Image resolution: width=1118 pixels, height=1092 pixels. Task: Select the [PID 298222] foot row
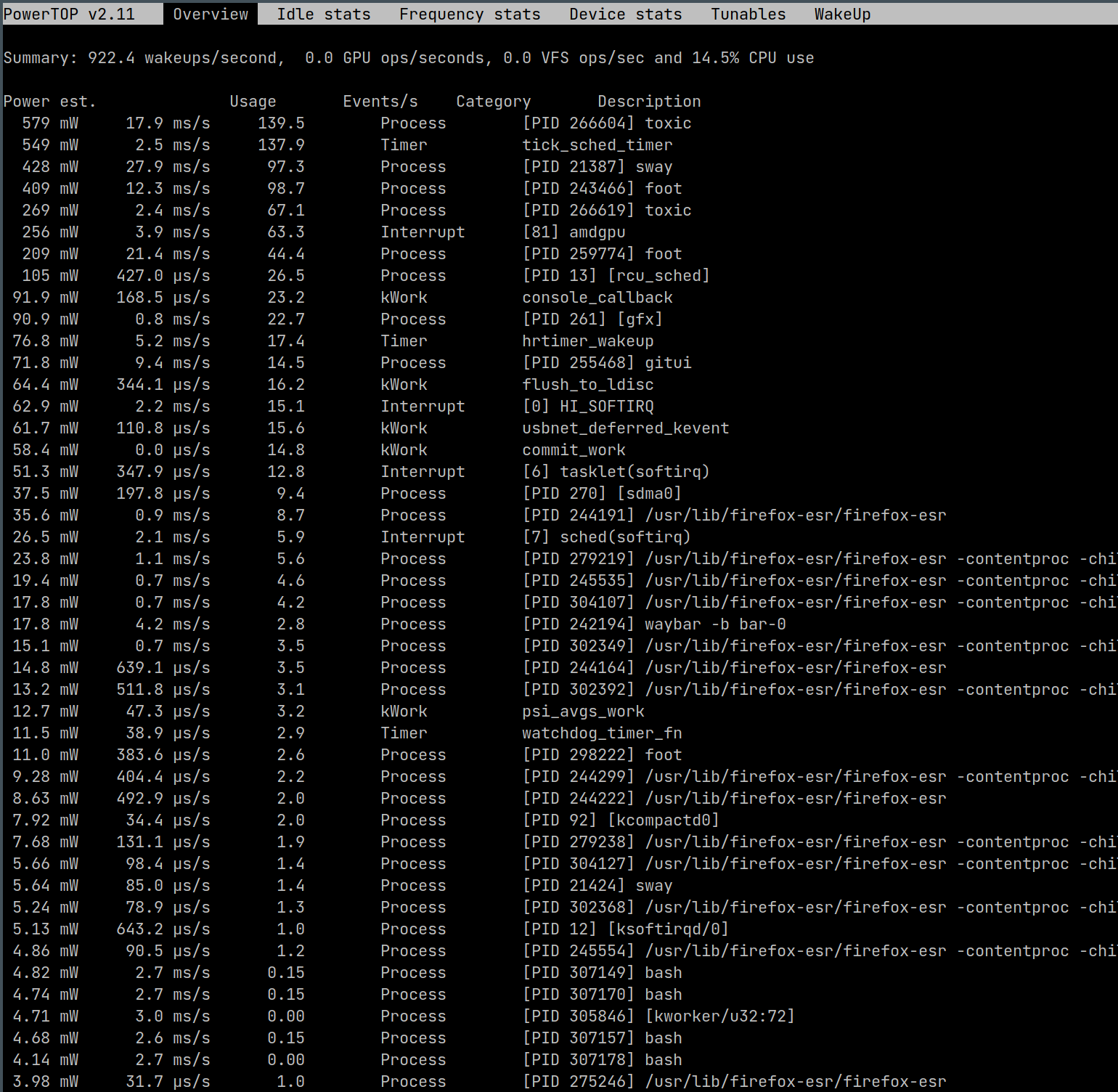tap(559, 755)
